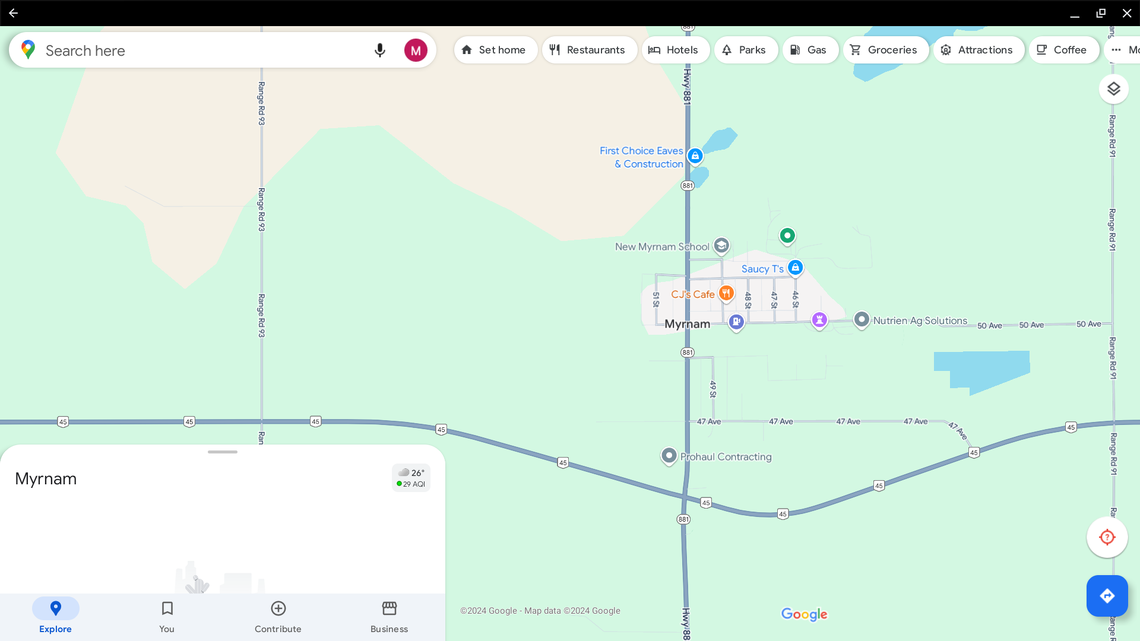Open the map layers selector
The height and width of the screenshot is (641, 1140).
tap(1113, 89)
